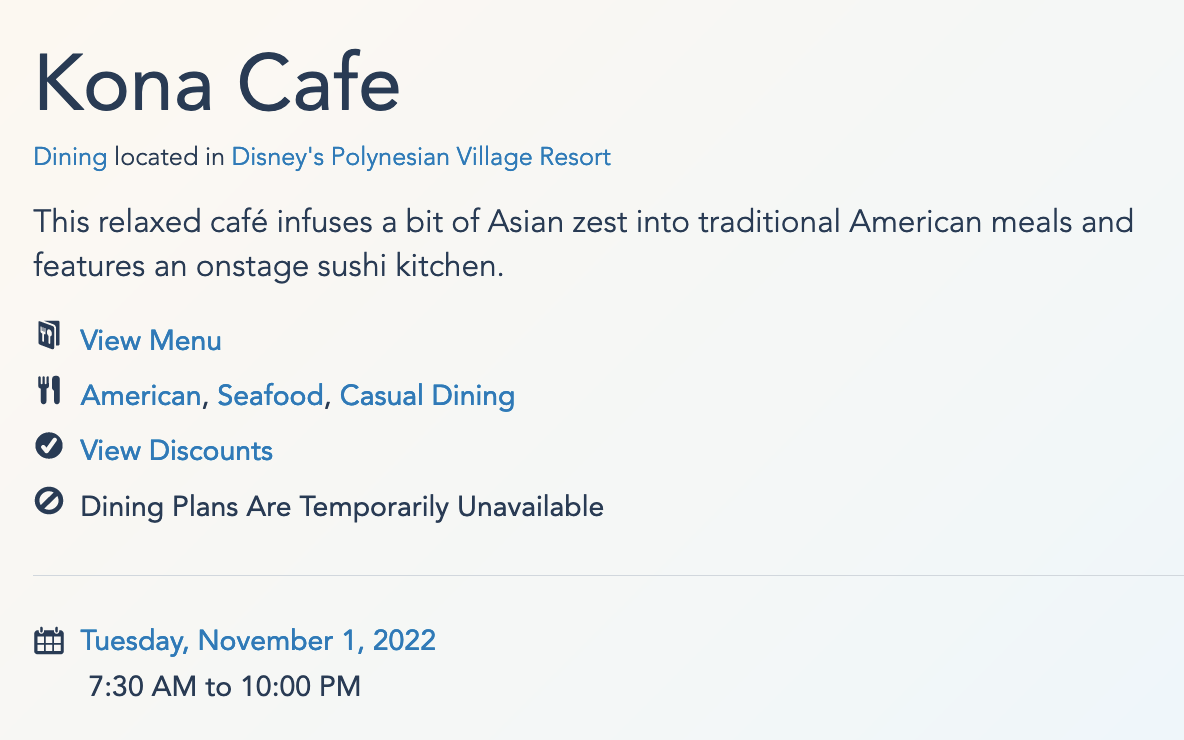The height and width of the screenshot is (740, 1184).
Task: Select the Seafood cuisine link
Action: coord(270,396)
